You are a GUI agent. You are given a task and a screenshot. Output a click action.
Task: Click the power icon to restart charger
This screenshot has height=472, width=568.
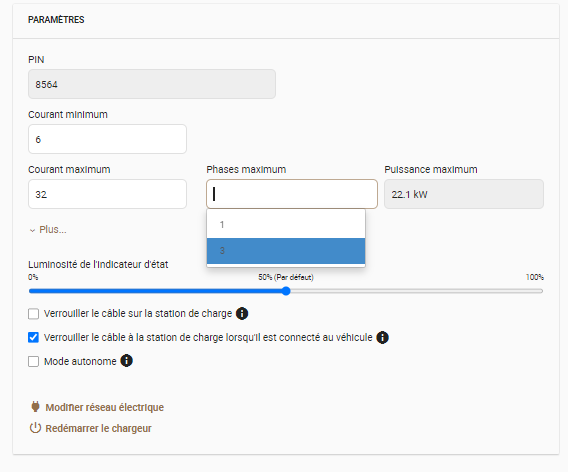(35, 428)
